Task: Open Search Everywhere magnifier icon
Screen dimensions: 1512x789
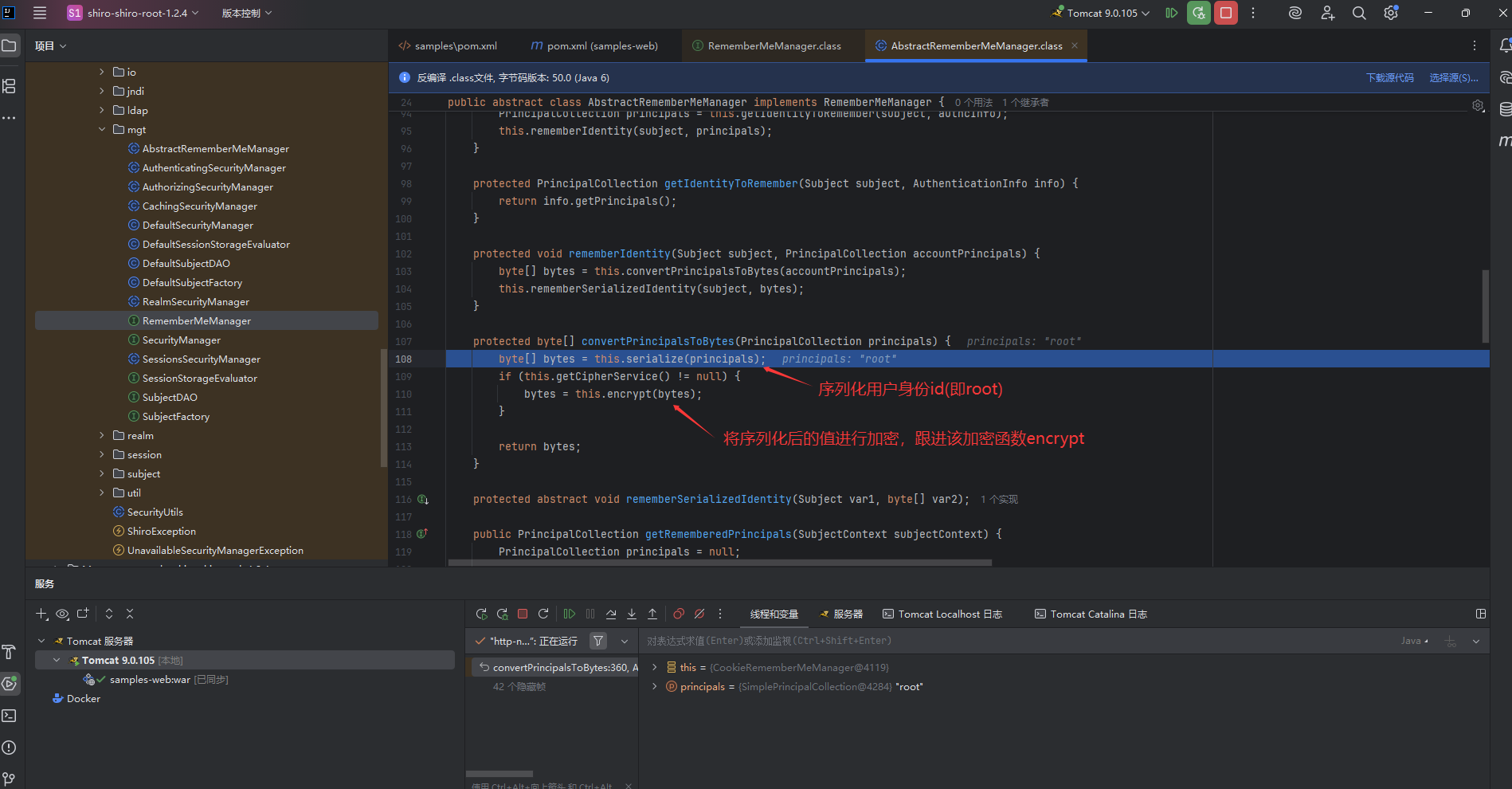Action: (x=1359, y=13)
